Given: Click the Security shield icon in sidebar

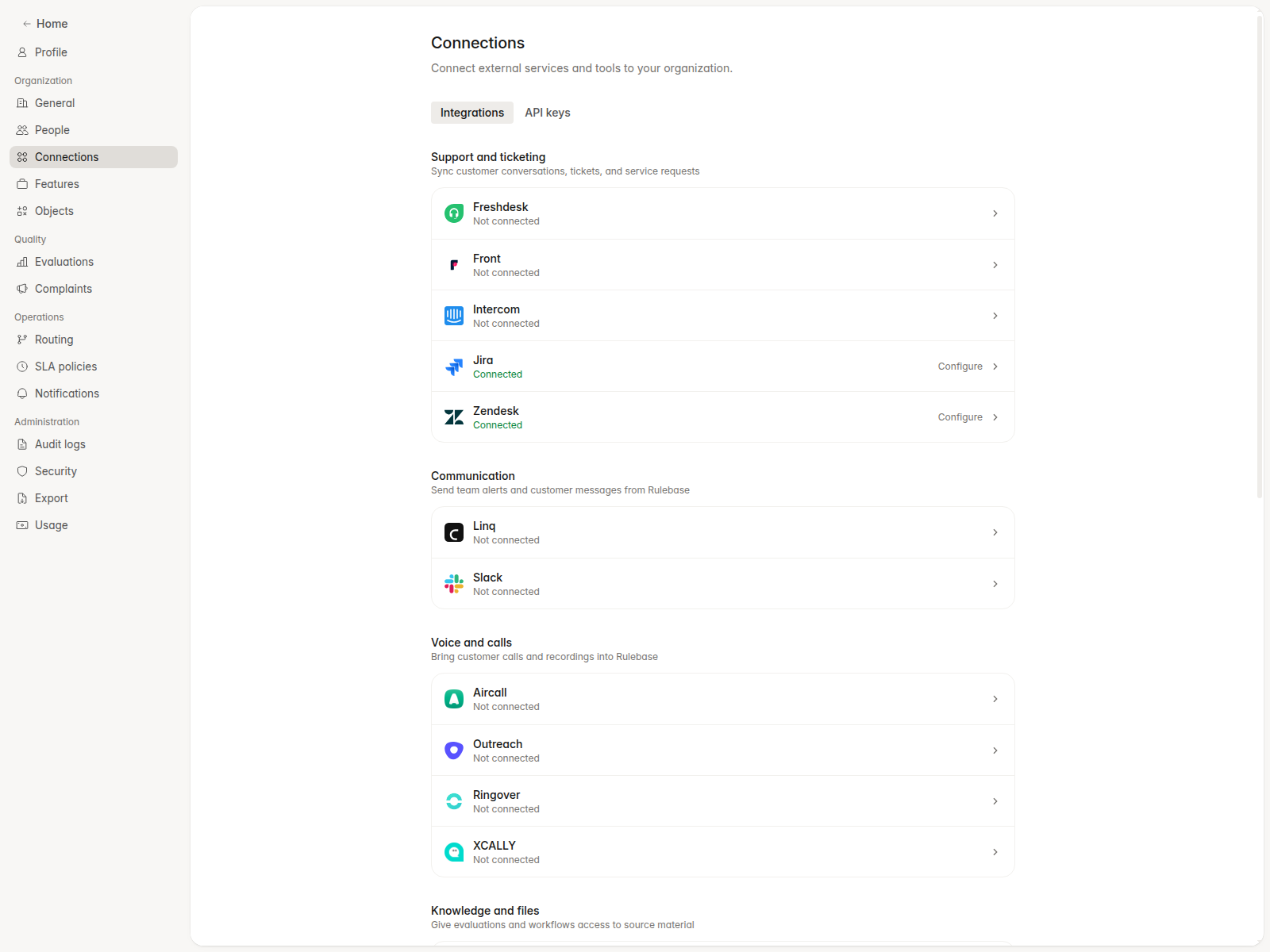Looking at the screenshot, I should coord(22,471).
